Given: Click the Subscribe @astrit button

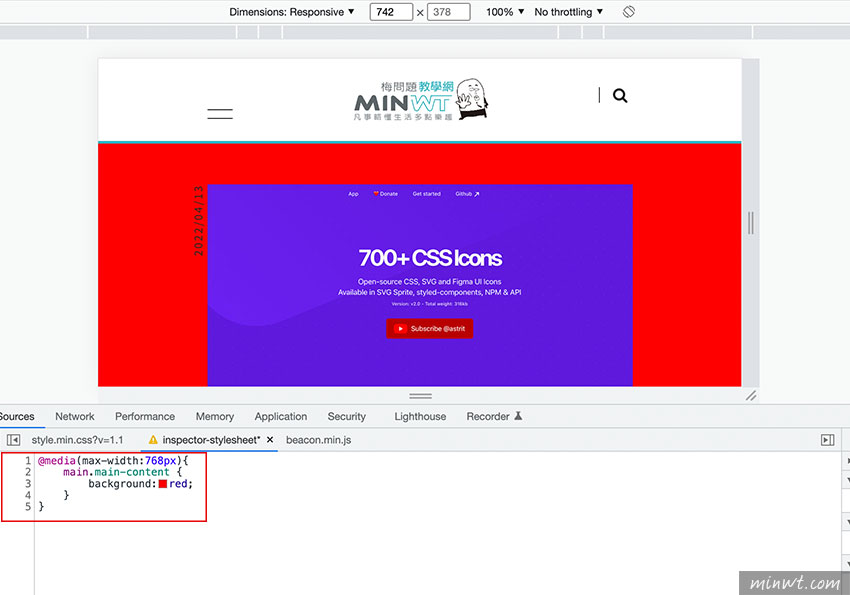Looking at the screenshot, I should [x=429, y=328].
